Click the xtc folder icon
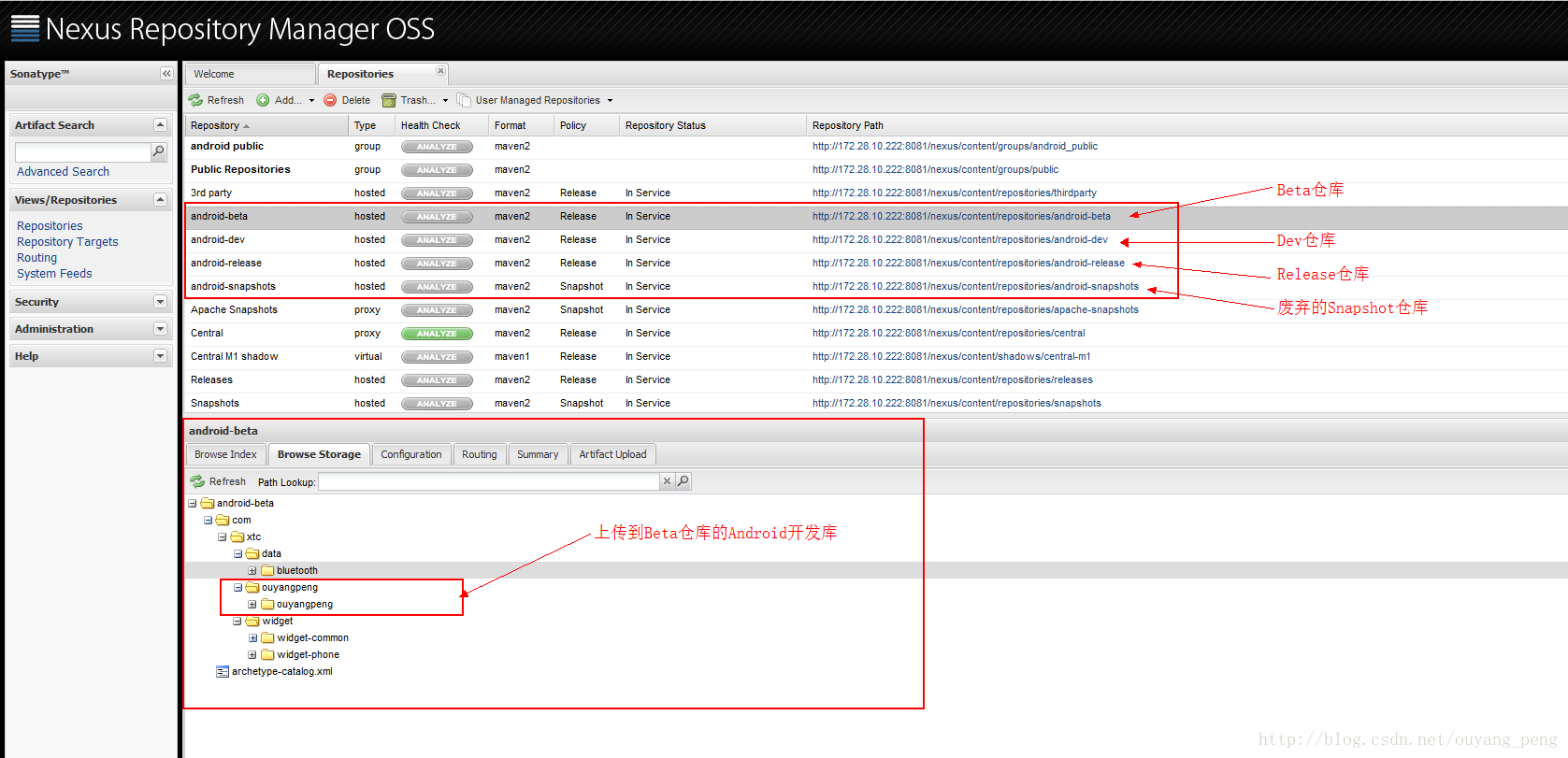This screenshot has width=1568, height=758. [x=237, y=536]
